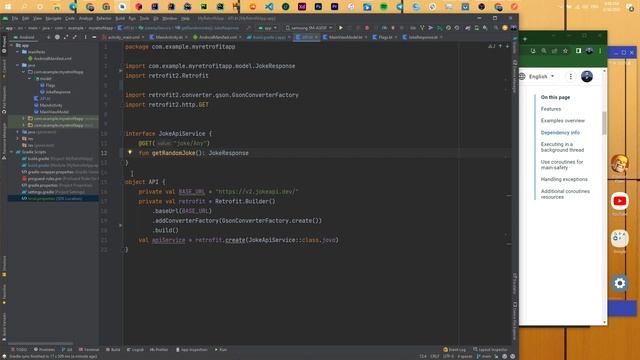
Task: Switch to the MainActivity.kt editor tab
Action: click(169, 37)
